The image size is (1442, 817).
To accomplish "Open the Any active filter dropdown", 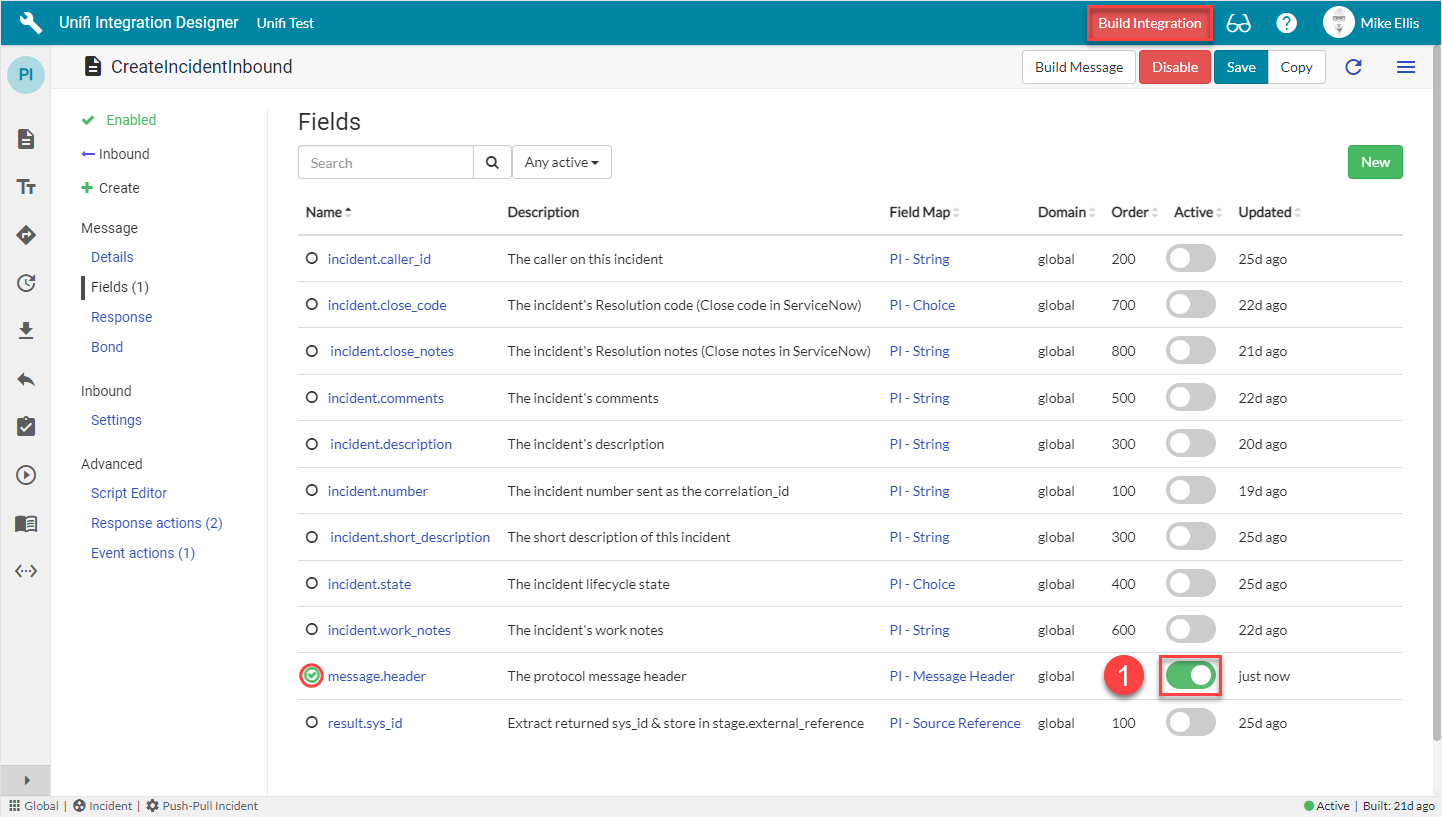I will [561, 163].
